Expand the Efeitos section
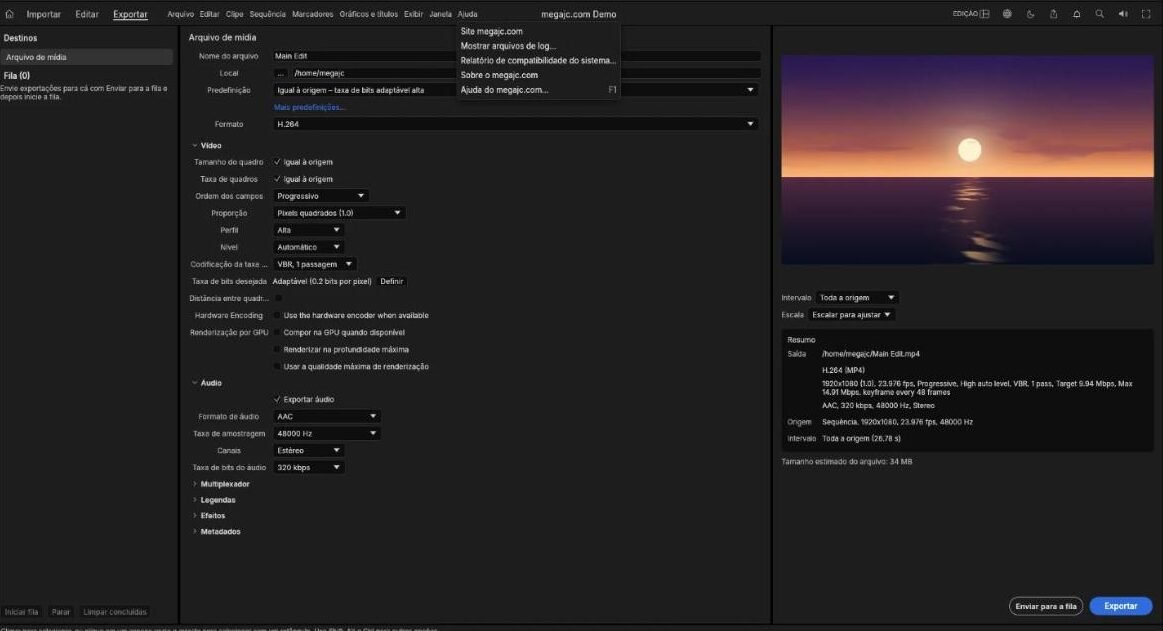Viewport: 1163px width, 631px height. coord(195,515)
